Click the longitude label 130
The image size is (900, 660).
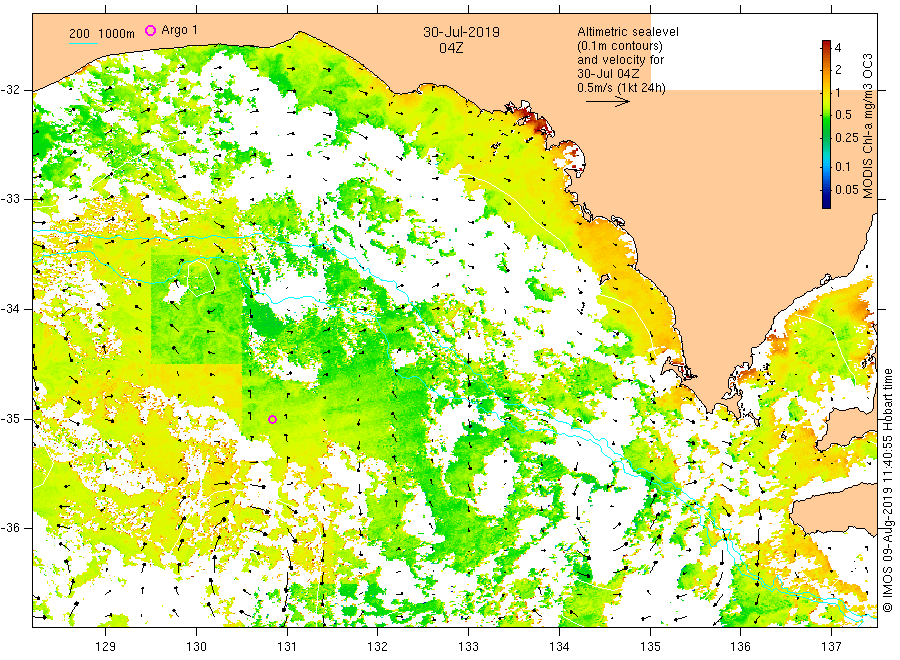point(196,647)
